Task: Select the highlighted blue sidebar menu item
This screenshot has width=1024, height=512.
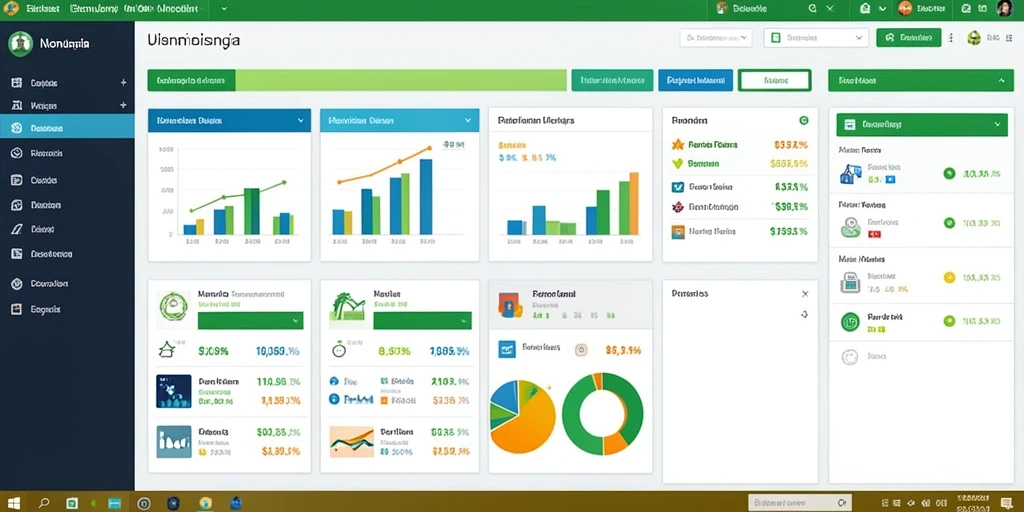Action: pos(67,129)
